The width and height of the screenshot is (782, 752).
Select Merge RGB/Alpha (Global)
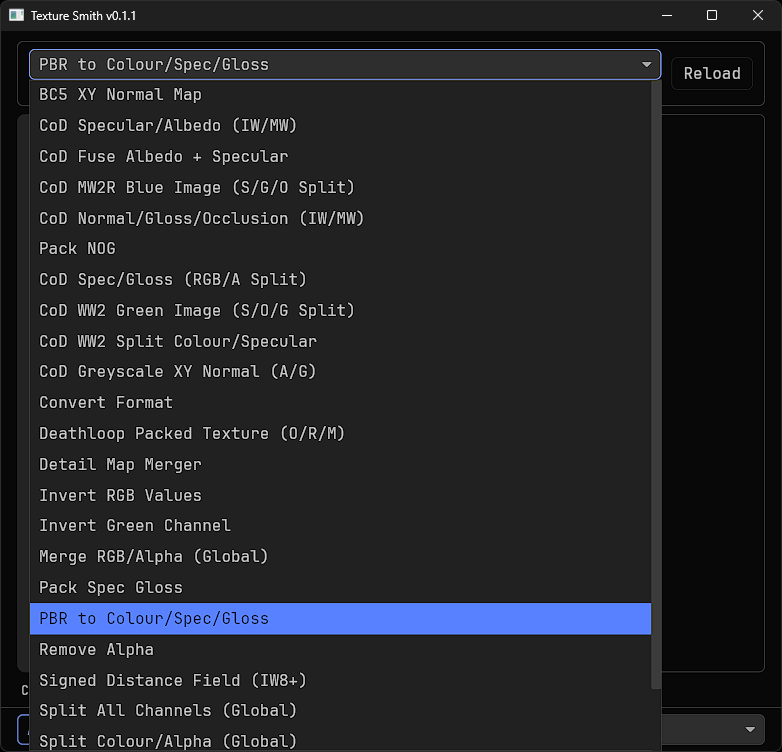point(340,557)
